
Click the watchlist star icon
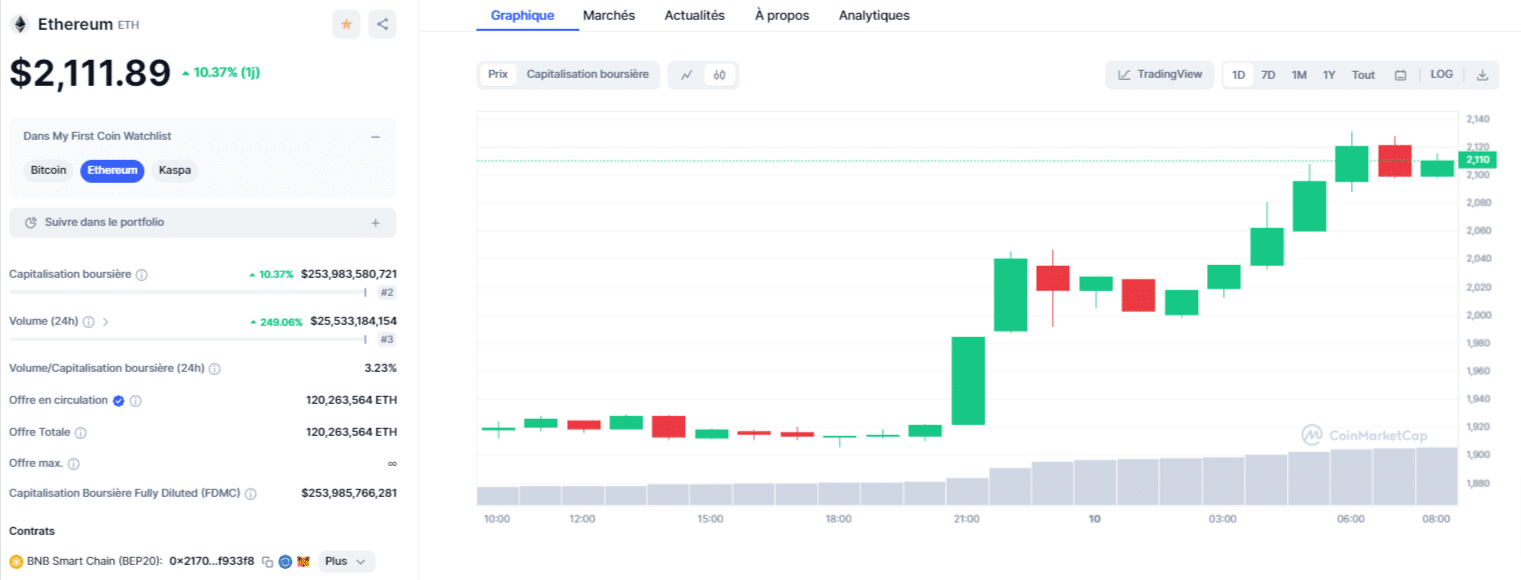click(x=346, y=24)
